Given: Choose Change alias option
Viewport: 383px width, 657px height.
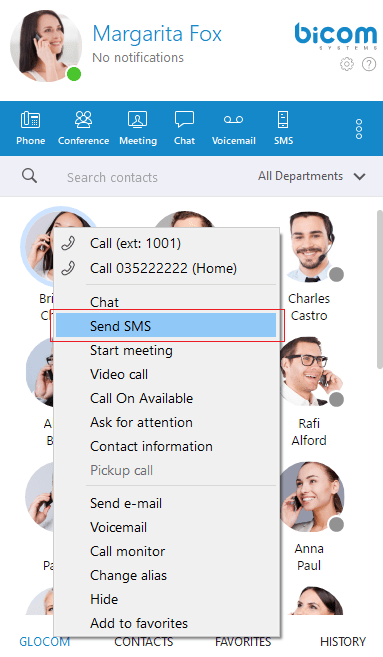Looking at the screenshot, I should pos(167,575).
